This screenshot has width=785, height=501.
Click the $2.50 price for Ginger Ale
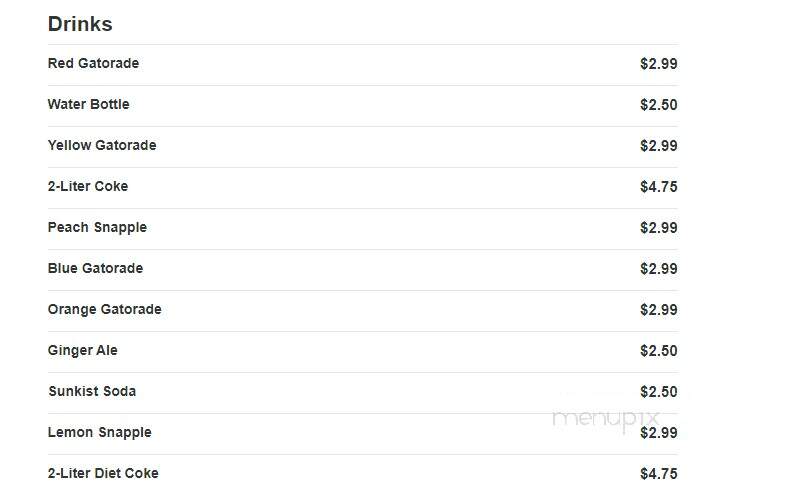pyautogui.click(x=659, y=351)
